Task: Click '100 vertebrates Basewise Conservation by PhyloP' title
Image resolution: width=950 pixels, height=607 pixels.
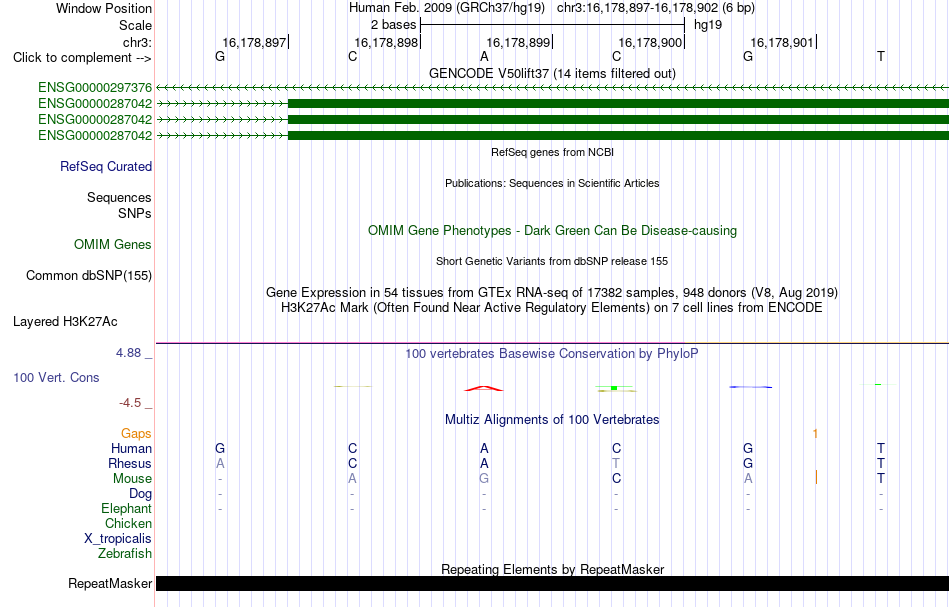Action: pyautogui.click(x=552, y=354)
